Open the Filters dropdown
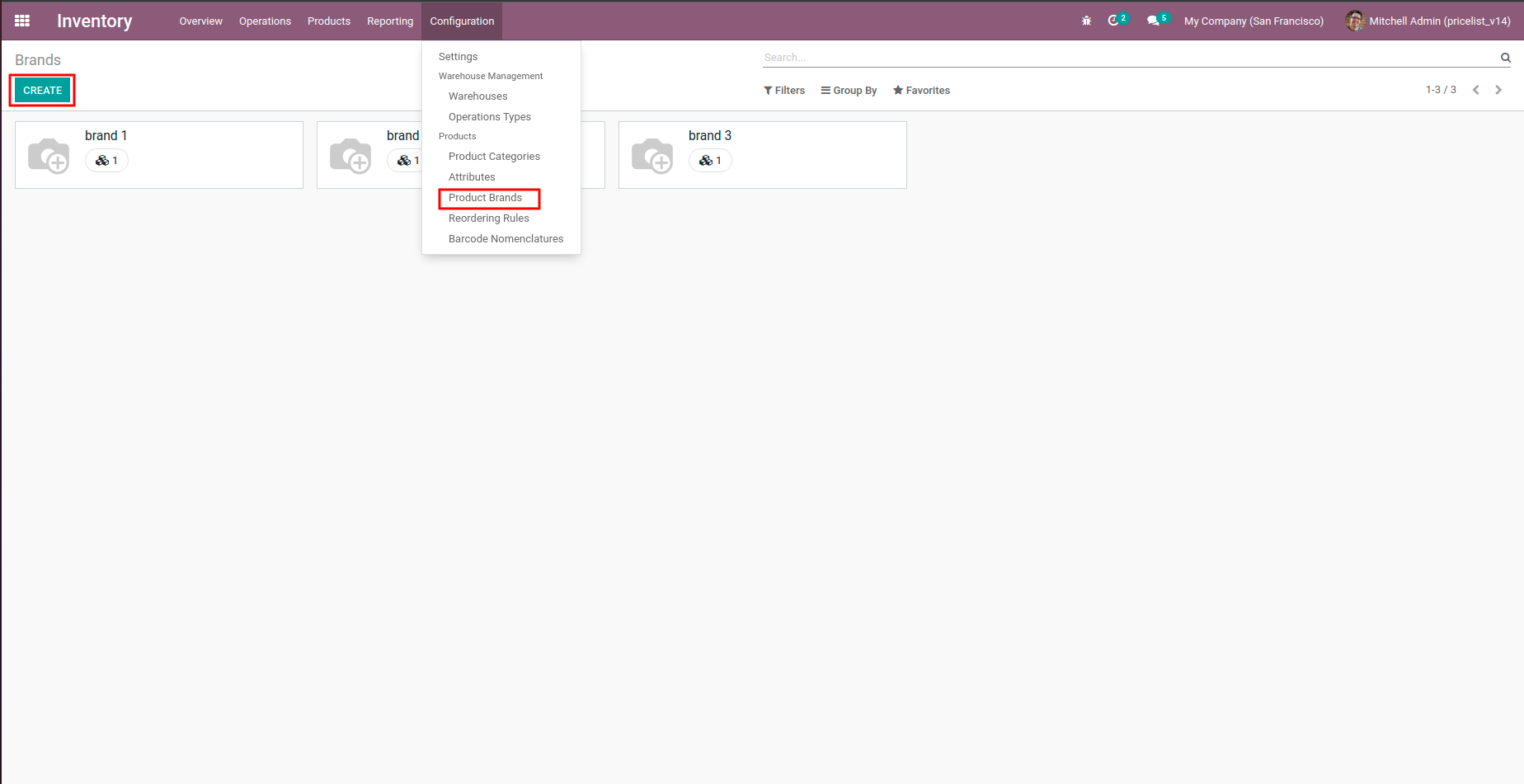 [x=784, y=91]
